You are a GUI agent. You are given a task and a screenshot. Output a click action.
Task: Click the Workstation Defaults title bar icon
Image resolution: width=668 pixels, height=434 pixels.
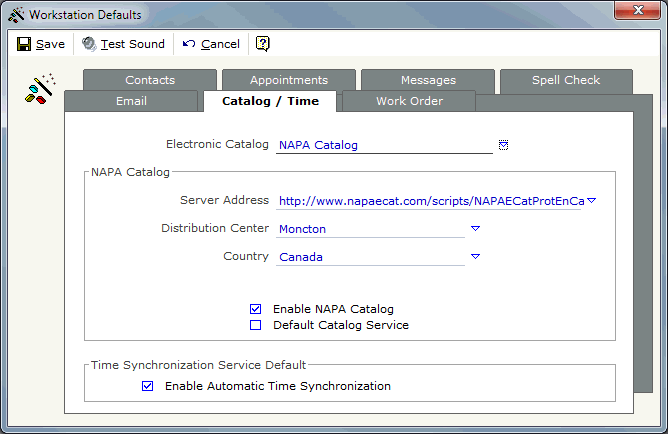[16, 15]
